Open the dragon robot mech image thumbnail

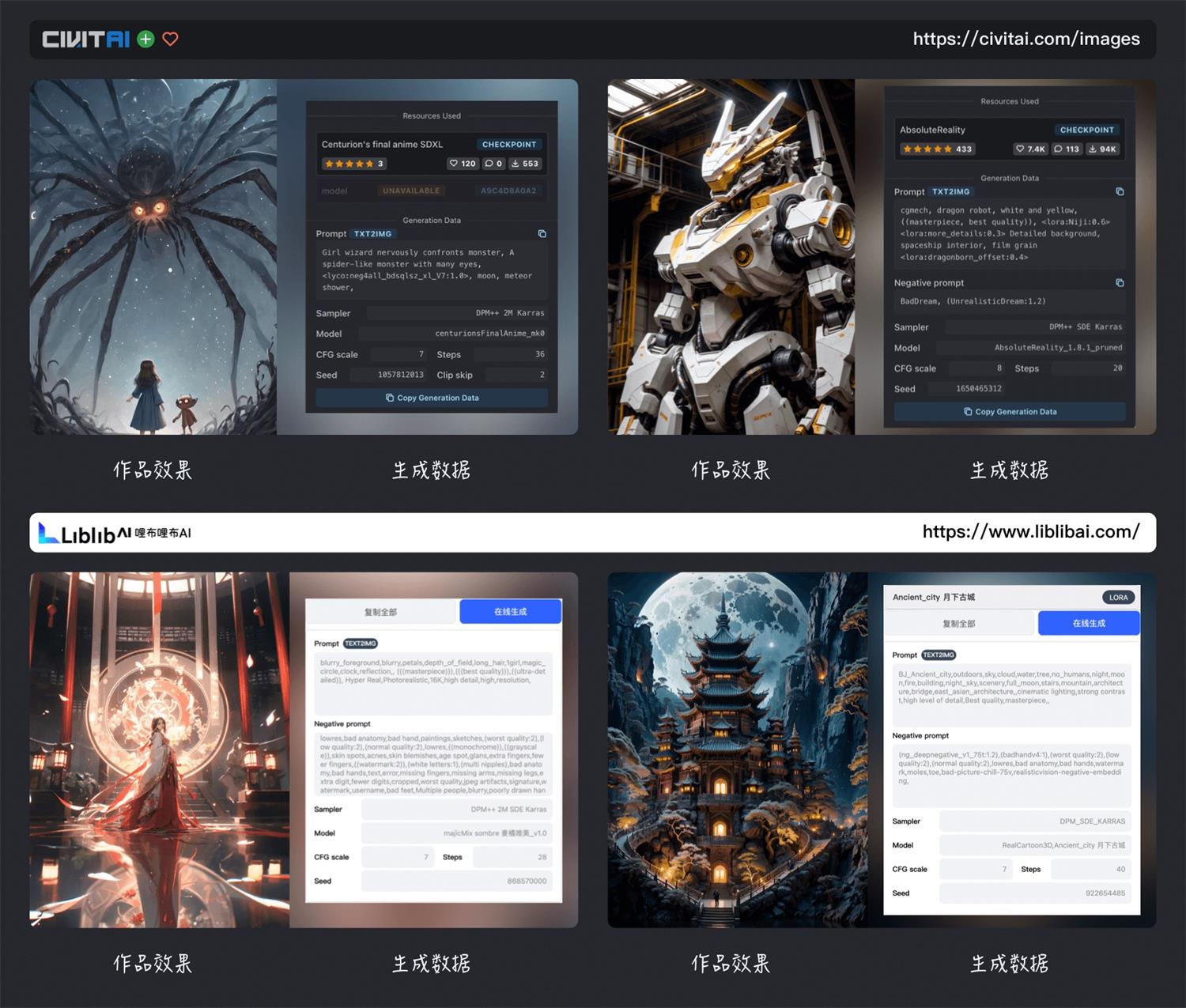(x=731, y=257)
